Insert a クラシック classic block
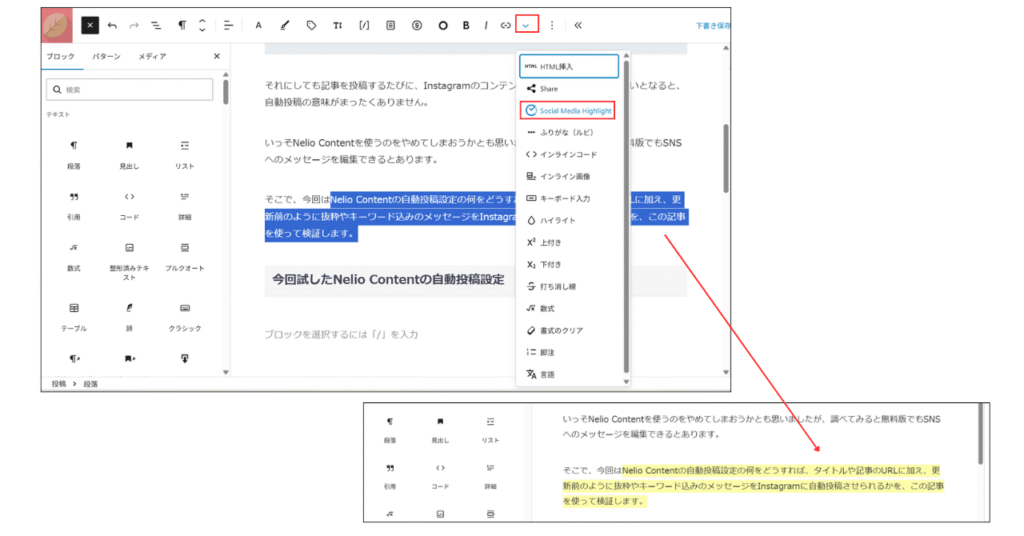Viewport: 1024px width, 536px height. pyautogui.click(x=185, y=317)
